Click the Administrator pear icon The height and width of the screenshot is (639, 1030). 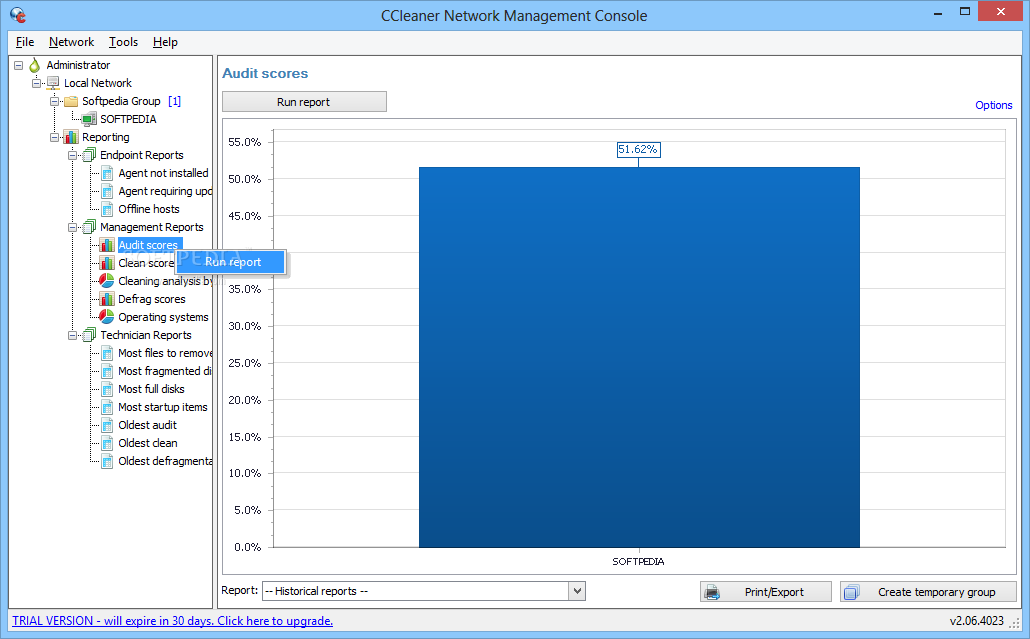click(x=35, y=64)
